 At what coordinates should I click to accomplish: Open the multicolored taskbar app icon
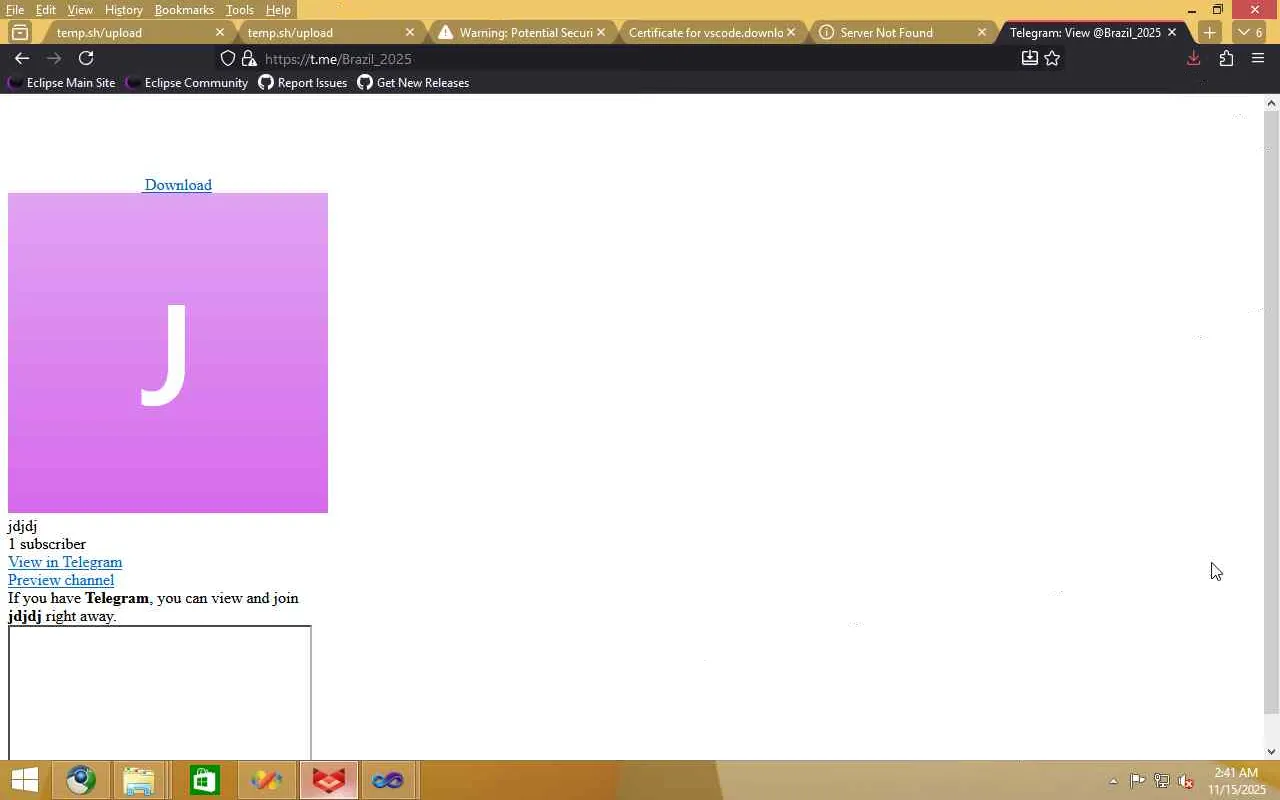[x=266, y=780]
